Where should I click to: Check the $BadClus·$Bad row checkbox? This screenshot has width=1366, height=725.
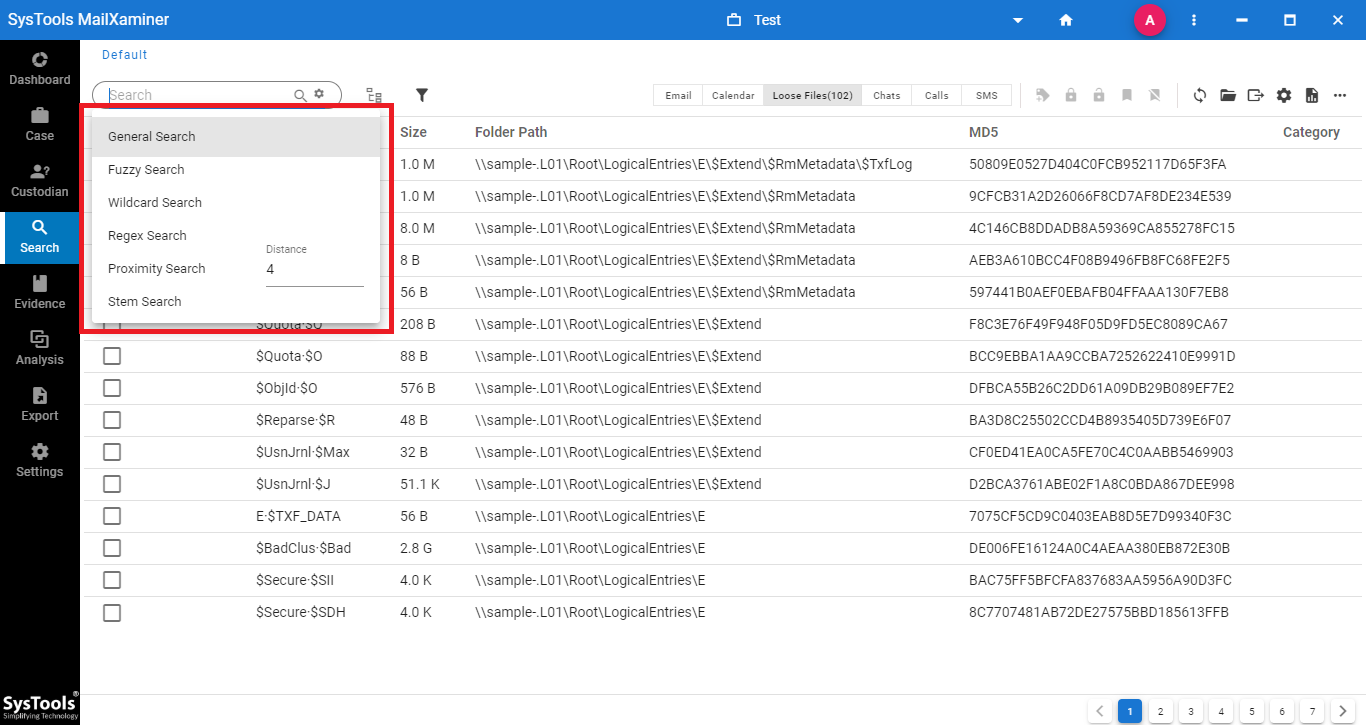coord(112,548)
